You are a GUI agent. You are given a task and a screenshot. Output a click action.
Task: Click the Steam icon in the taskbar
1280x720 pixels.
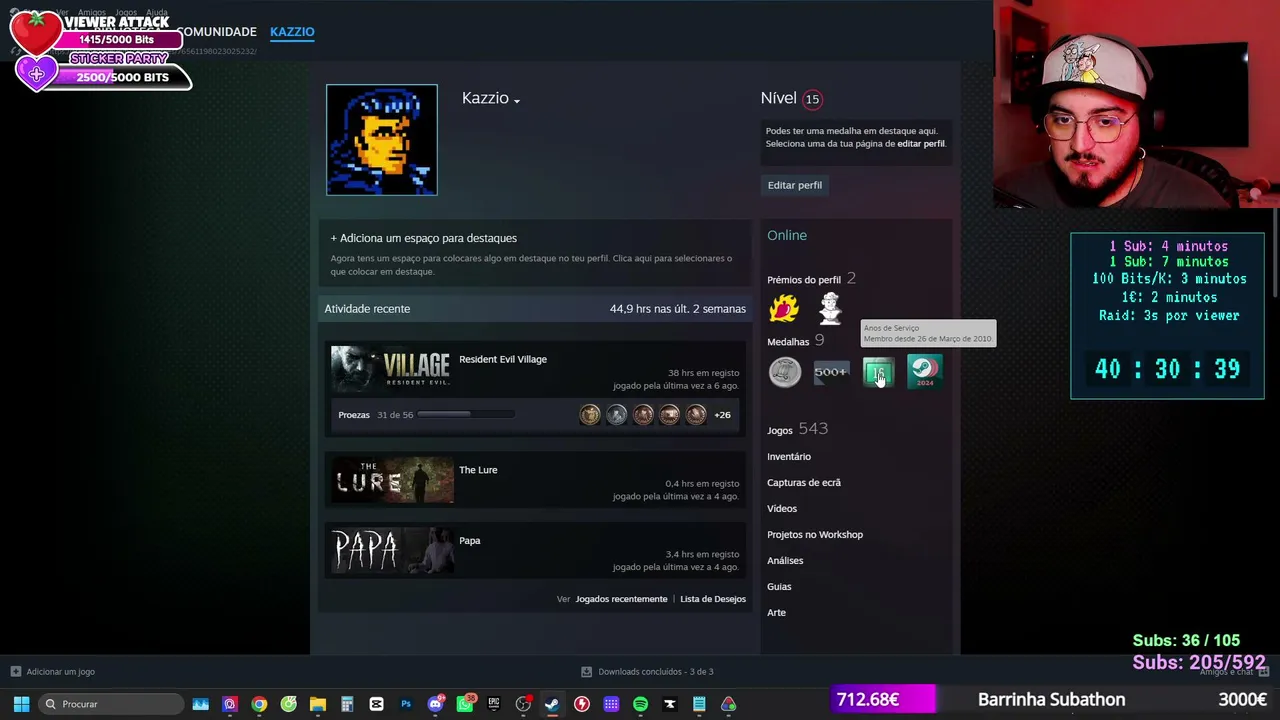click(552, 704)
